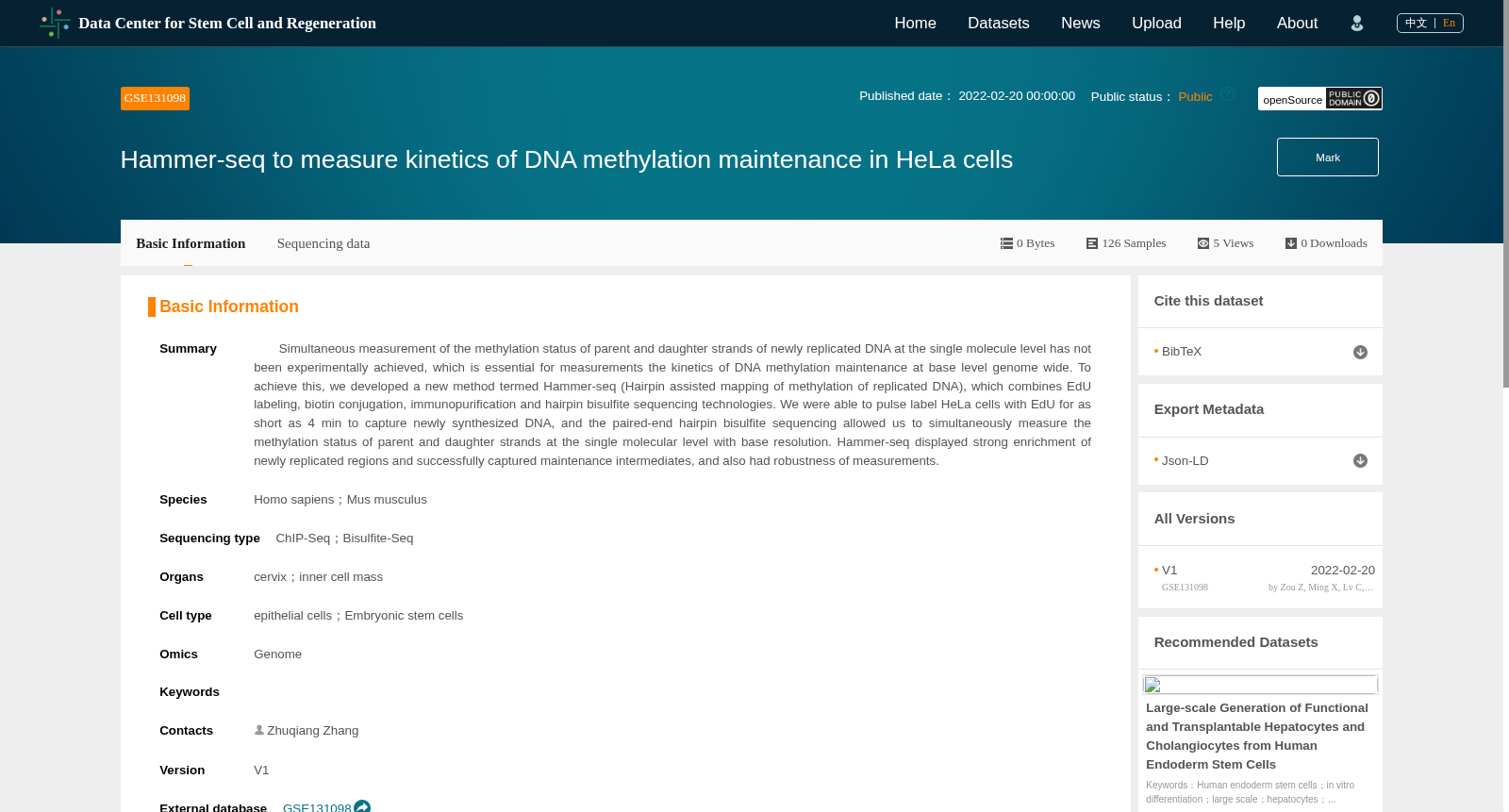Screen dimensions: 1509x812
Task: Open the user account icon
Action: (x=1356, y=24)
